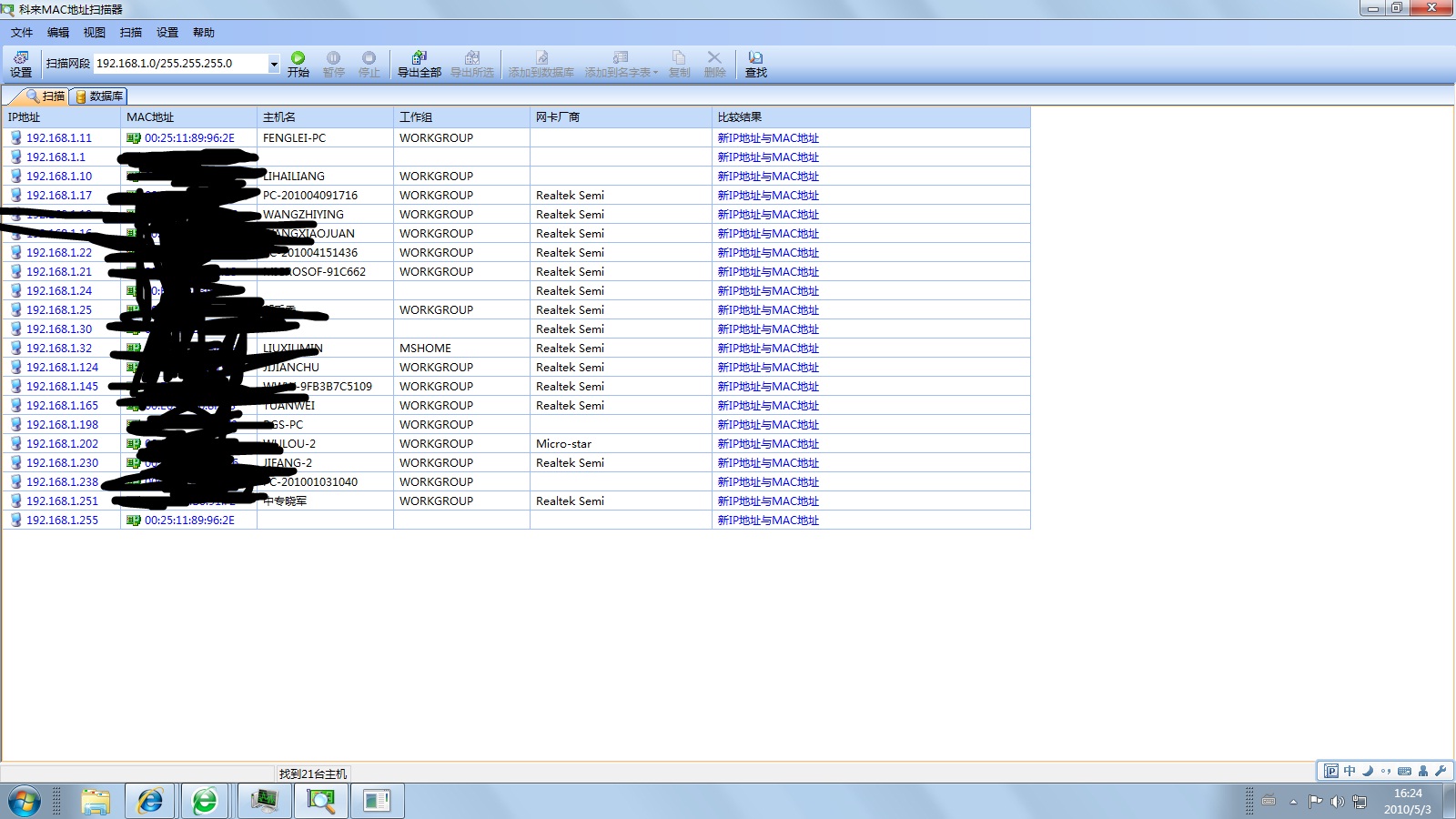Click the 添加到数据库 toolbar icon

(x=541, y=64)
